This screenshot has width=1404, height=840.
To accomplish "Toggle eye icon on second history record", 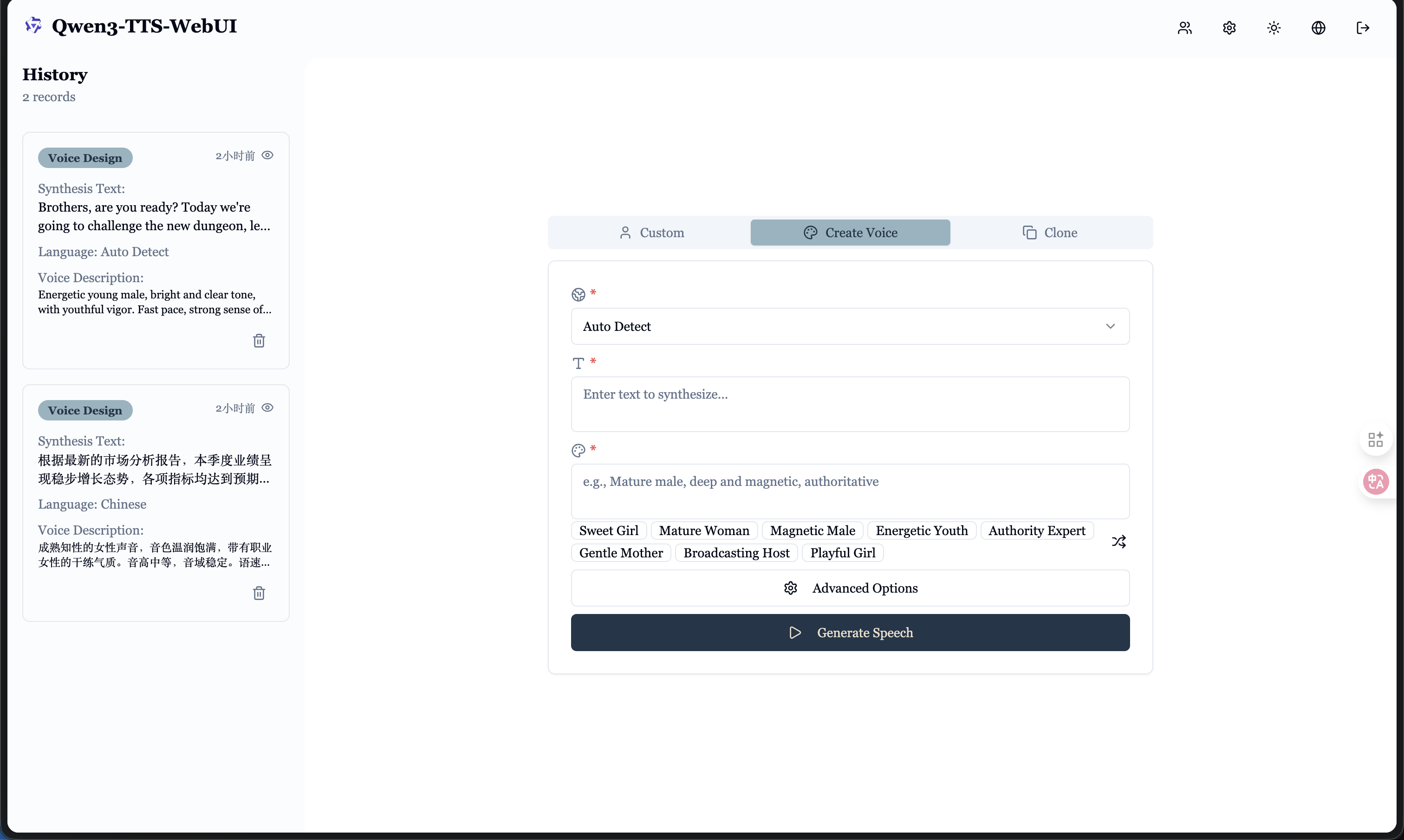I will click(268, 407).
